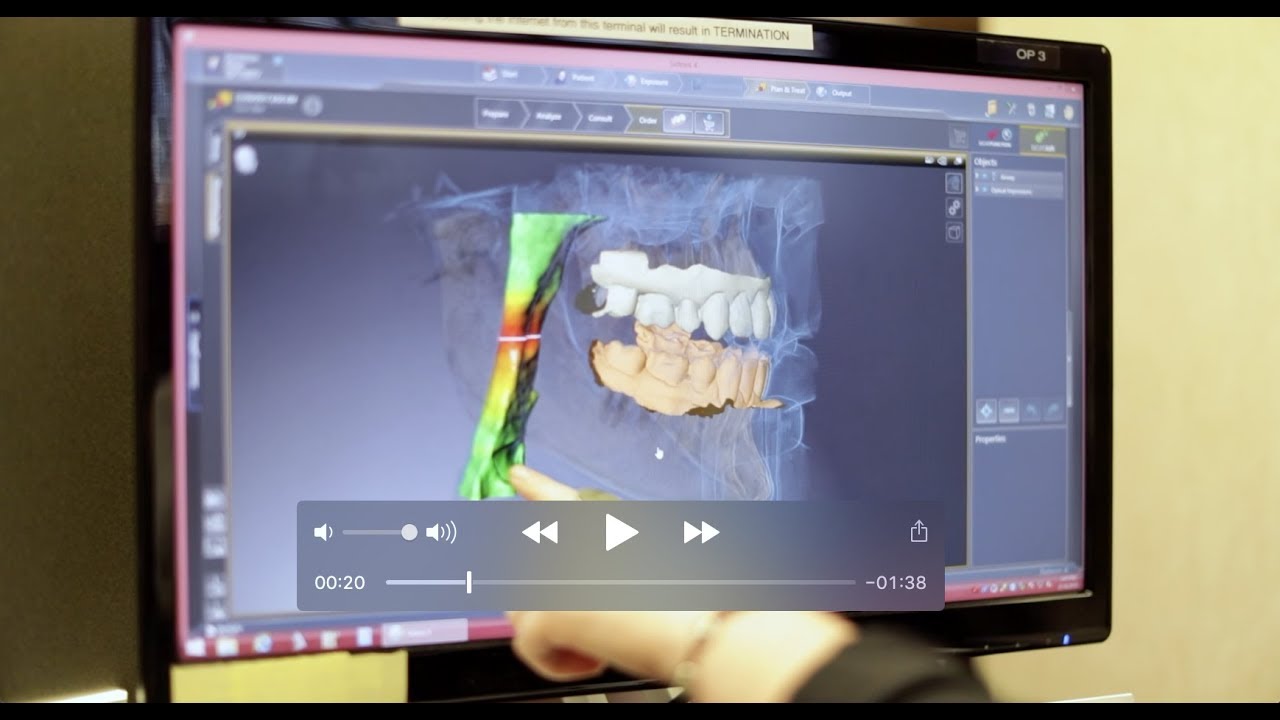
Task: Click the shopping cart icon in Order step
Action: (709, 124)
